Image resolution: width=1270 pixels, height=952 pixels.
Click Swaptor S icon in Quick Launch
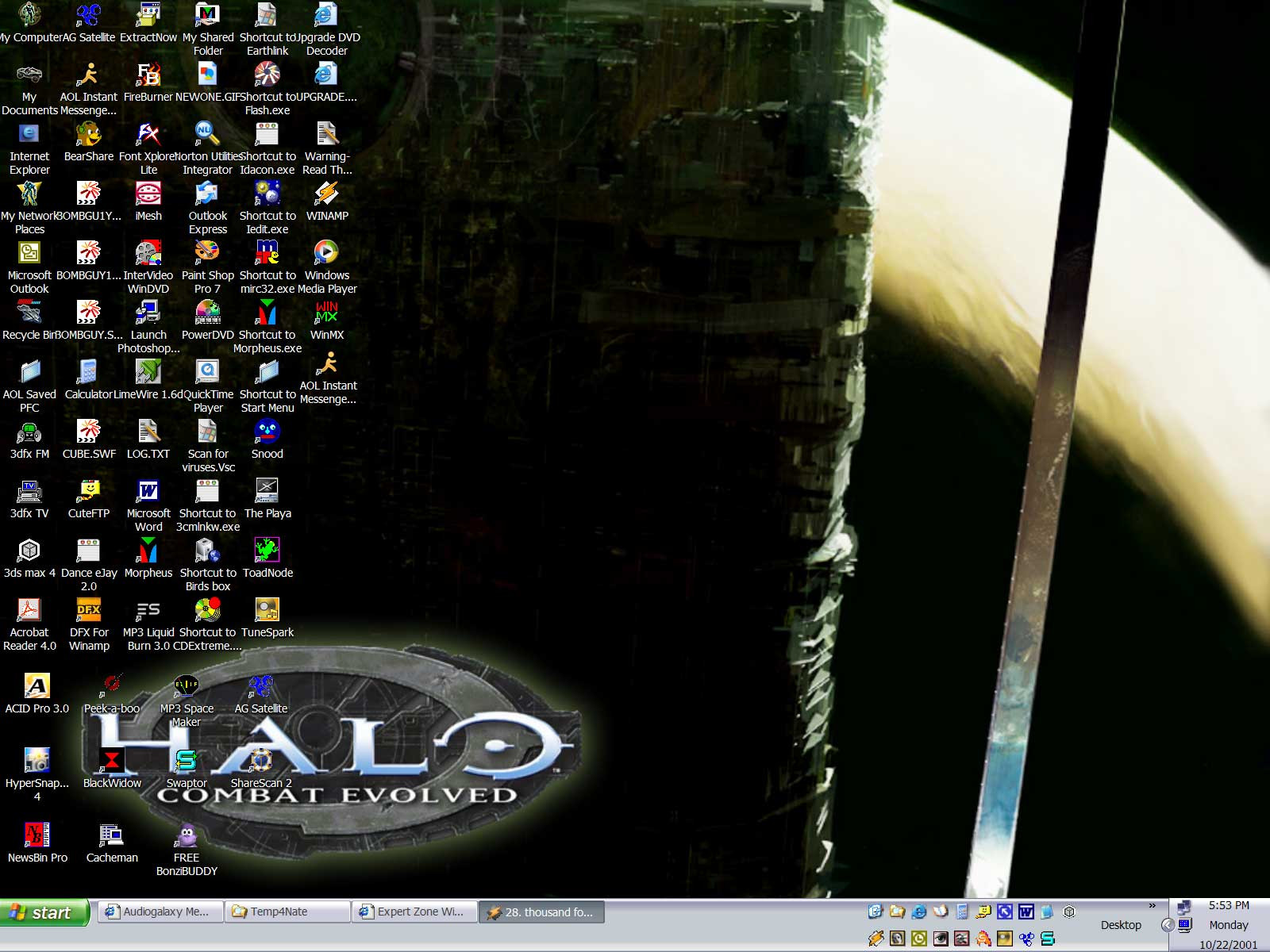(1047, 939)
